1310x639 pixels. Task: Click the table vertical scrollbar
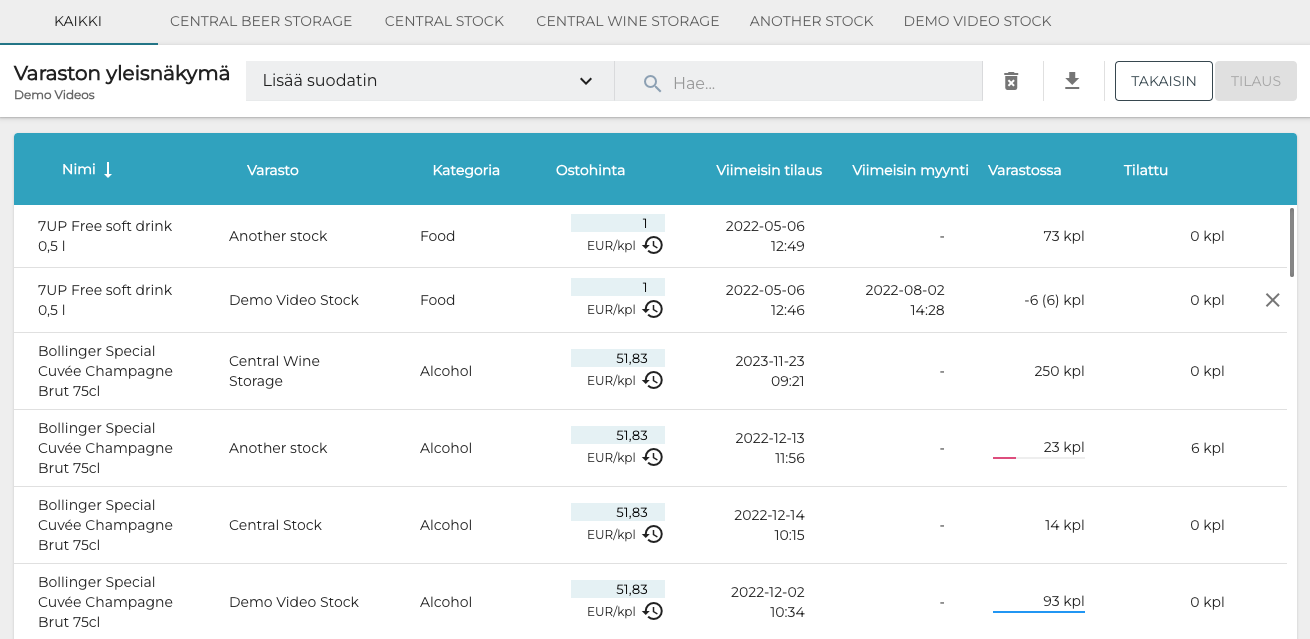(x=1292, y=240)
